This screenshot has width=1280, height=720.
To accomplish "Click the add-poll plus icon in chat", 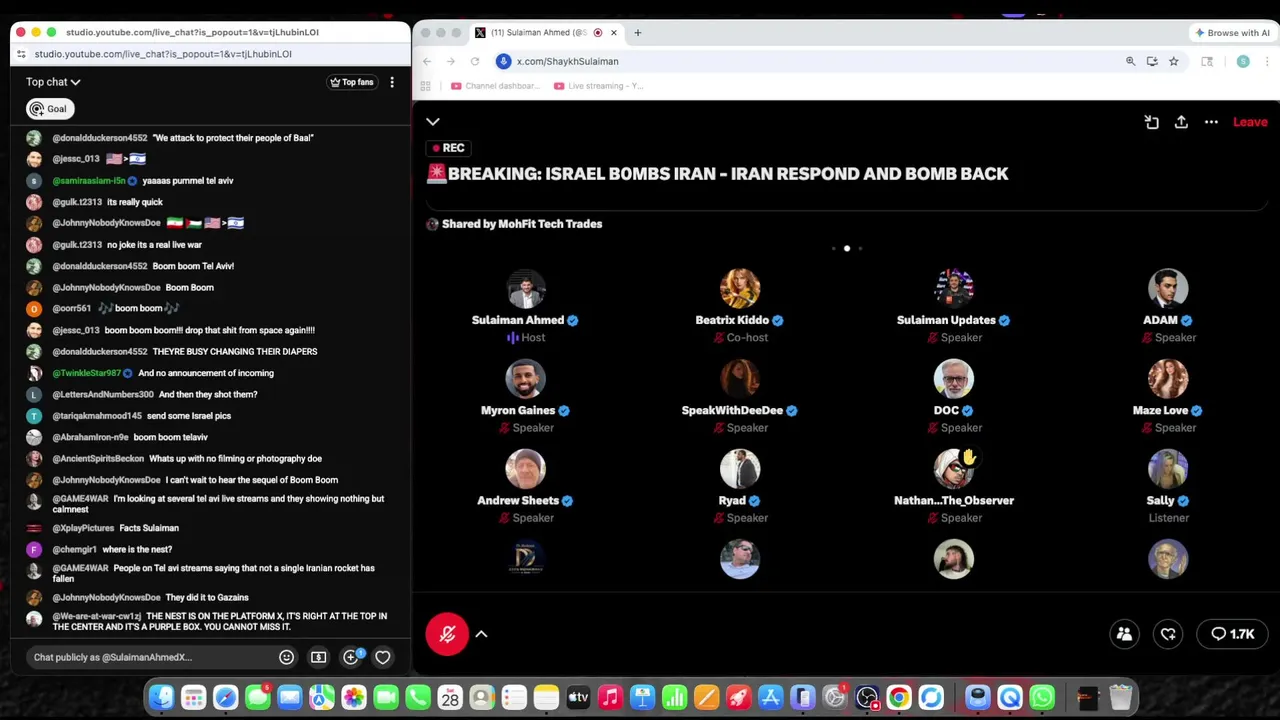I will 351,657.
